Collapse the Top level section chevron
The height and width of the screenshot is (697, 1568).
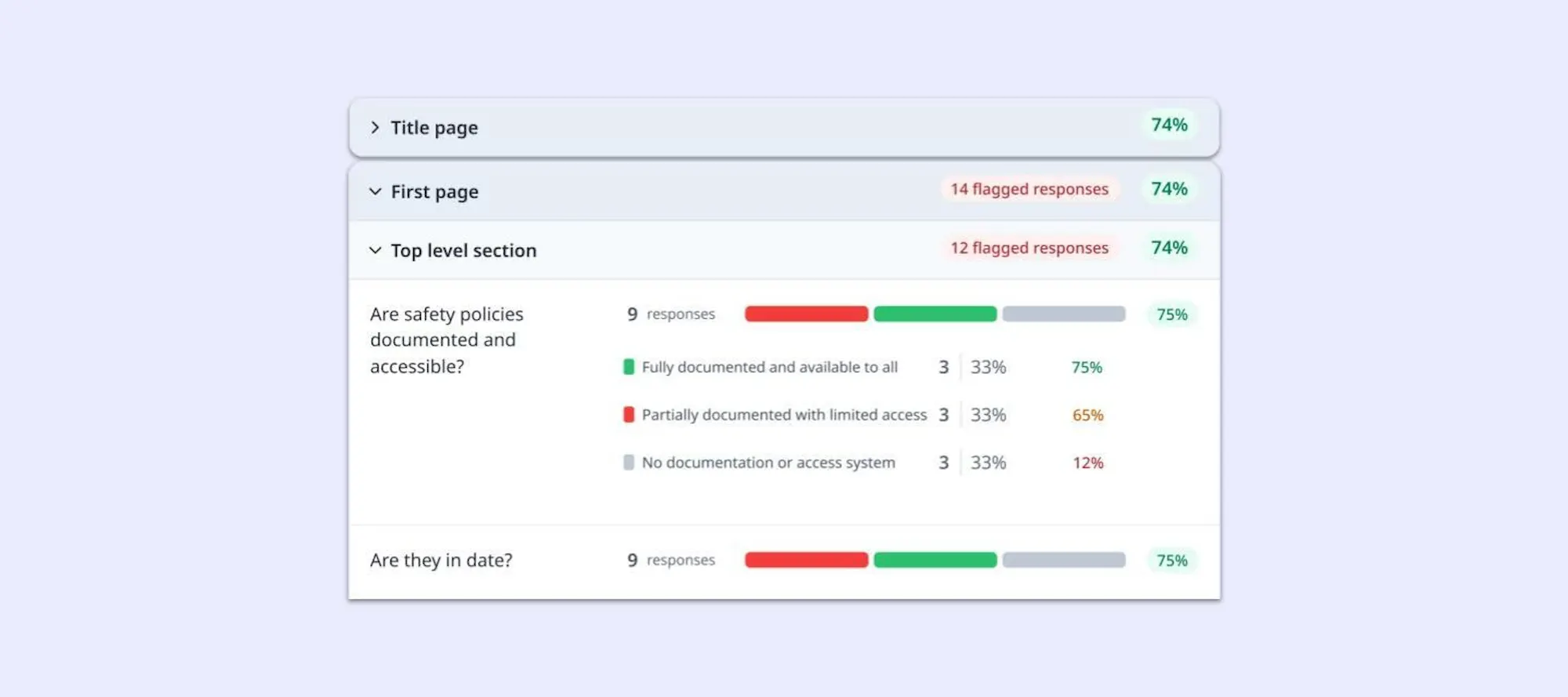375,251
